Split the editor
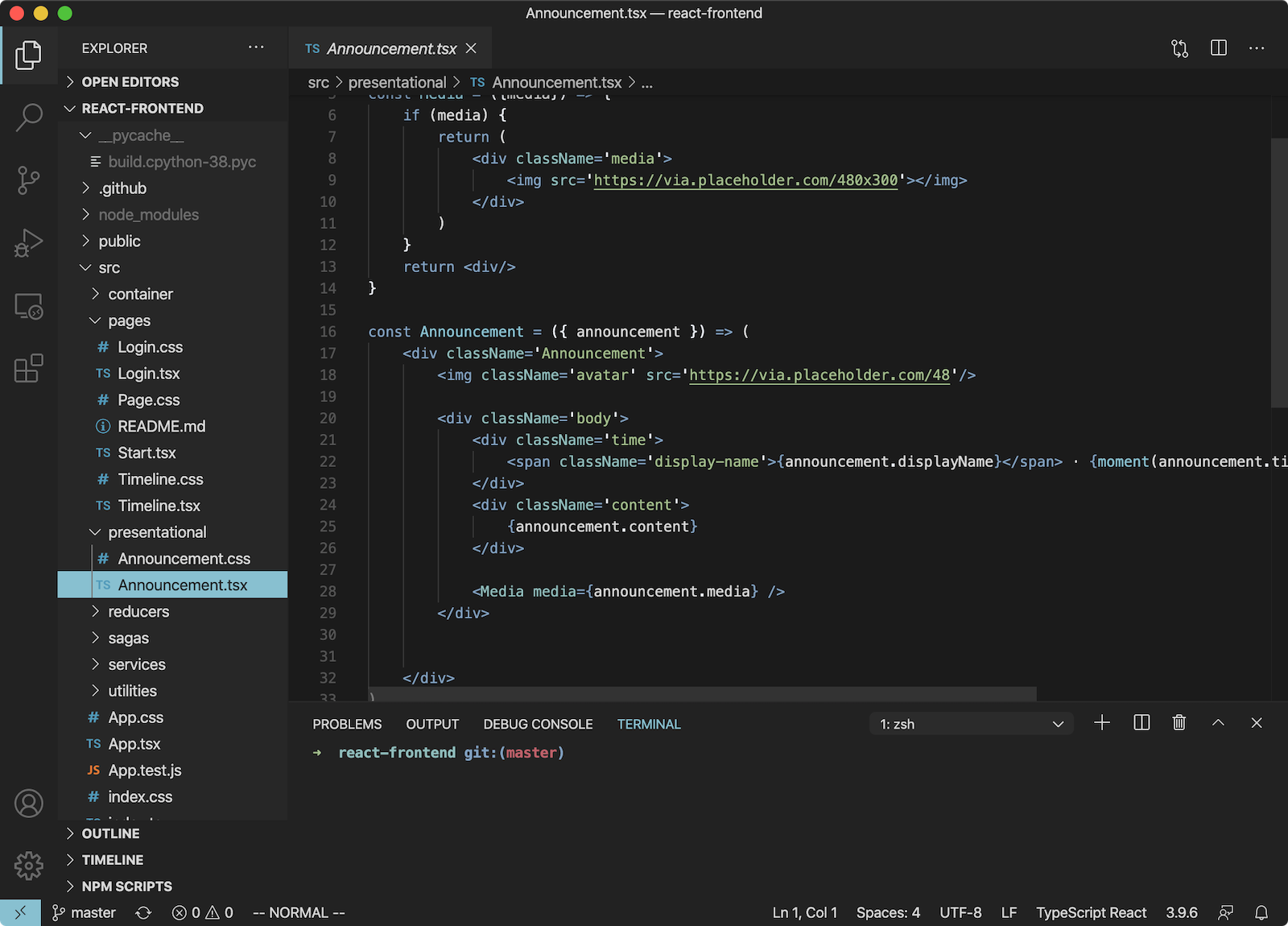The image size is (1288, 926). [1218, 48]
